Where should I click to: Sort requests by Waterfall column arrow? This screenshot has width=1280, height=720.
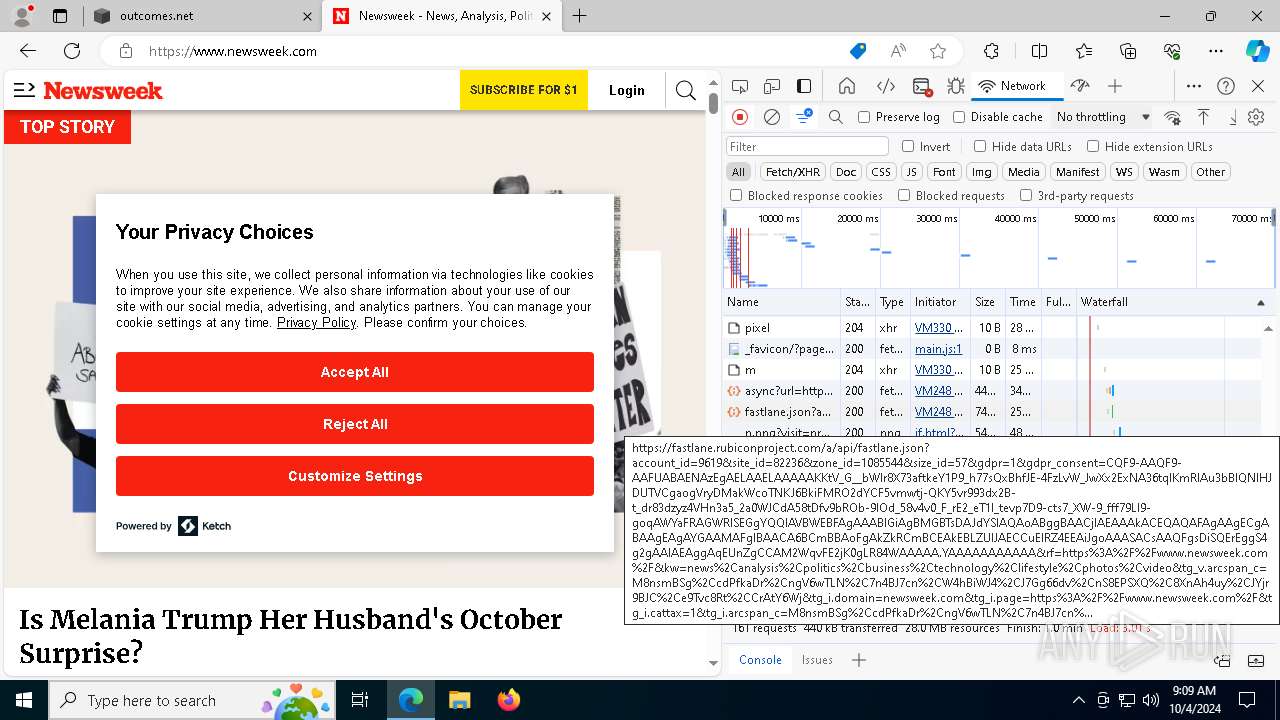coord(1260,302)
